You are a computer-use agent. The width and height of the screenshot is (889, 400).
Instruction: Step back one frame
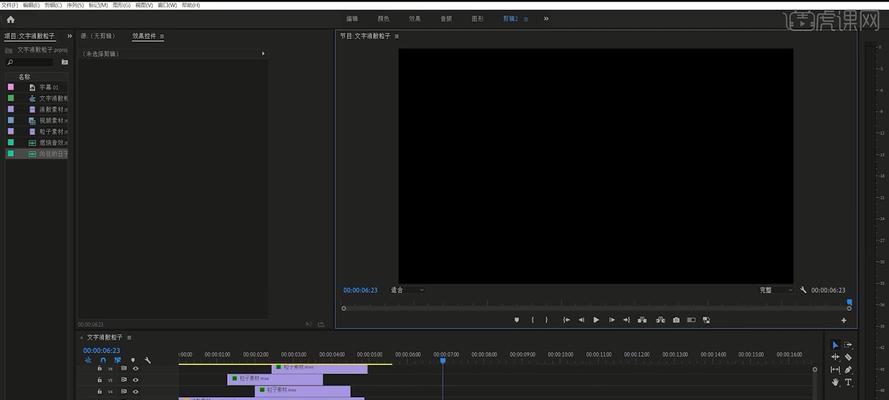coord(581,320)
